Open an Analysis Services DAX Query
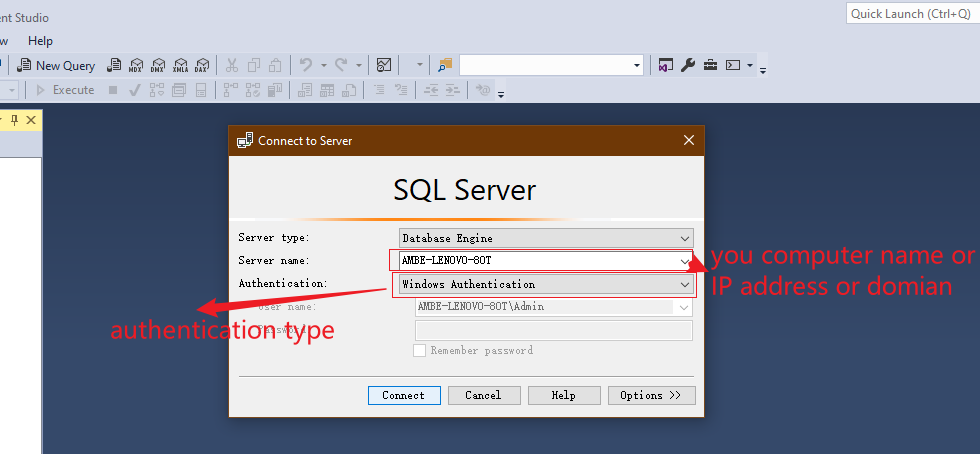The height and width of the screenshot is (454, 980). [x=201, y=65]
